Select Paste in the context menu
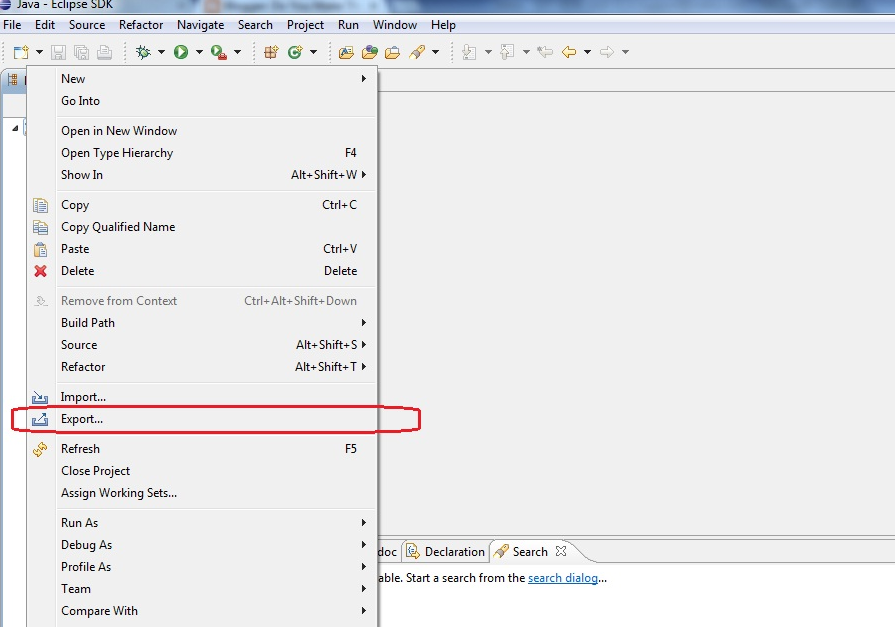Viewport: 895px width, 627px height. pos(201,249)
